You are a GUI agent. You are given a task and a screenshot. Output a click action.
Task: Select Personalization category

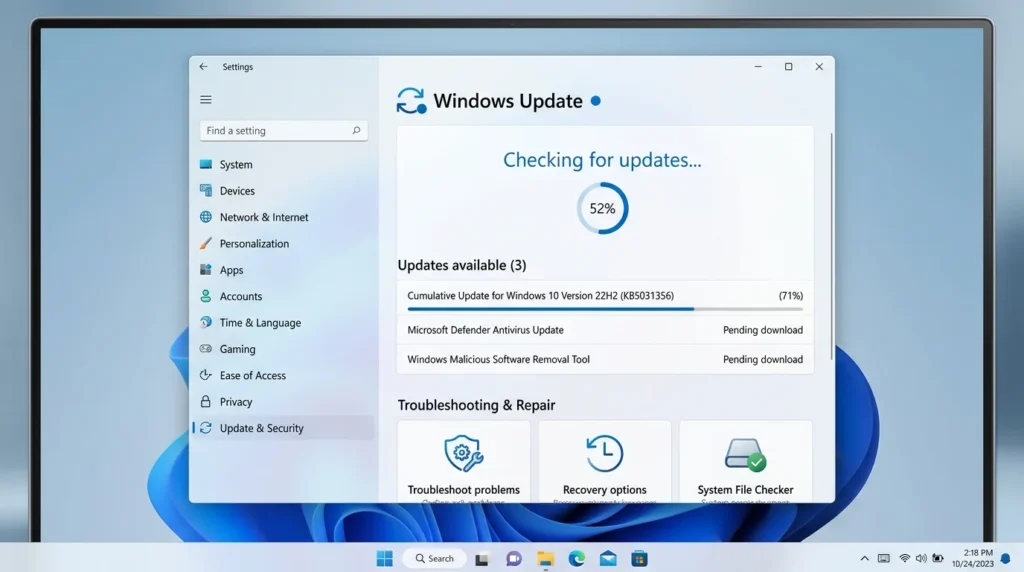click(283, 244)
